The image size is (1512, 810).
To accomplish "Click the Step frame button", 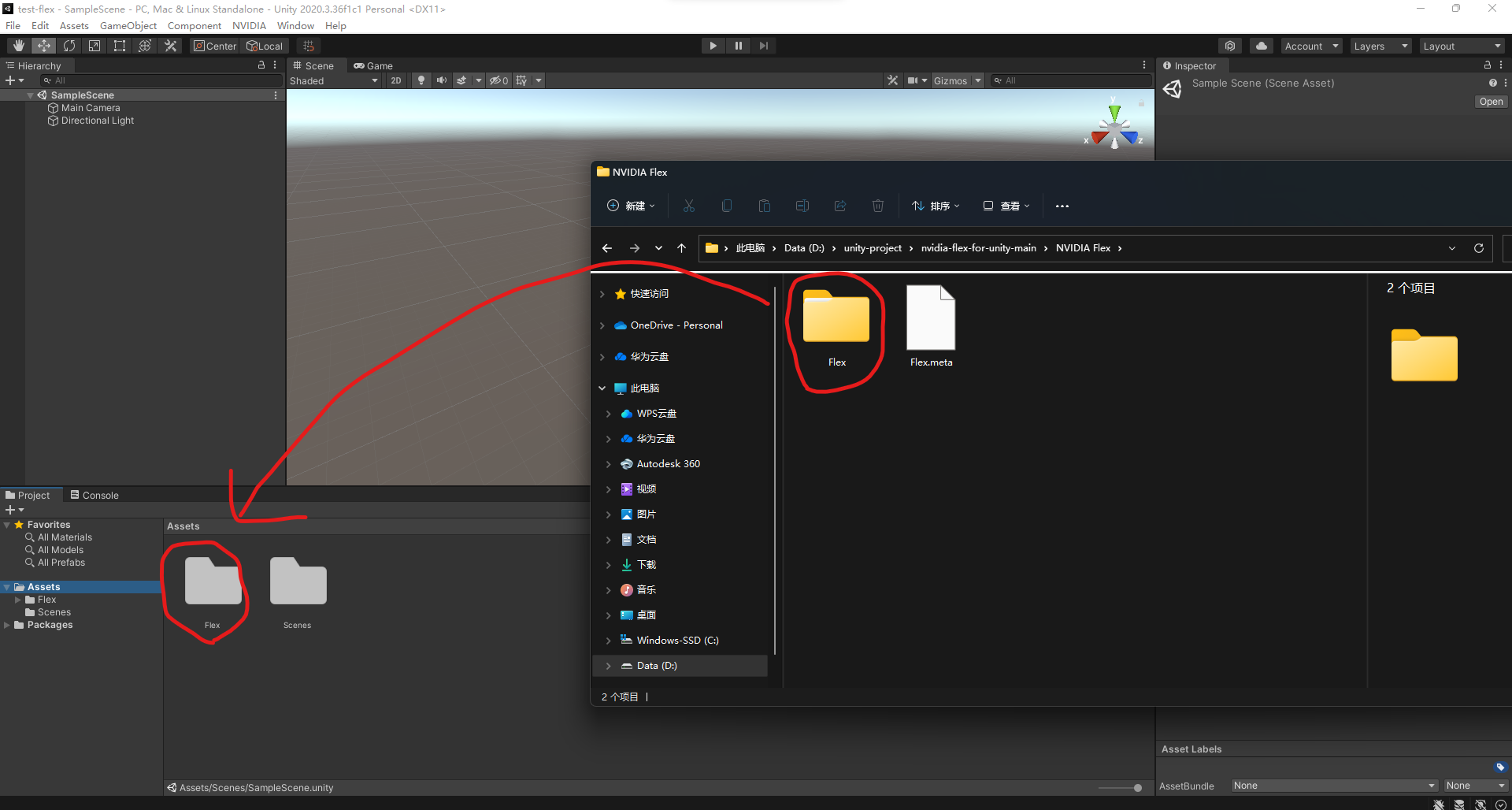I will (x=764, y=46).
